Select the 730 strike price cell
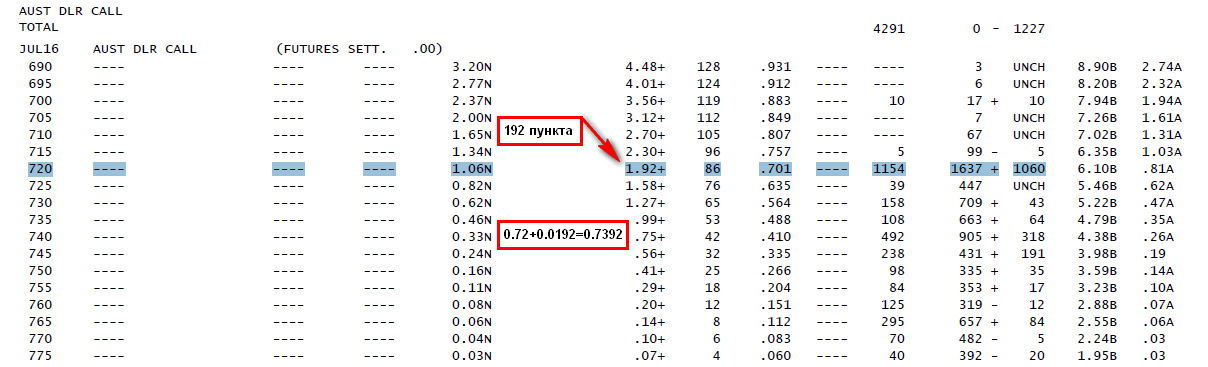Viewport: 1208px width, 367px height. point(39,202)
